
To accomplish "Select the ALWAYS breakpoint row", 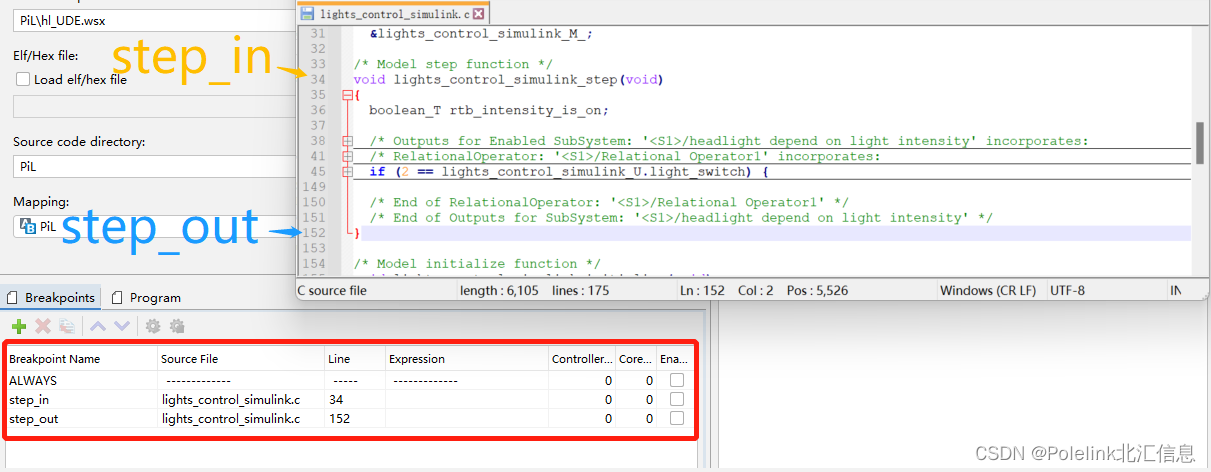I will coord(349,380).
